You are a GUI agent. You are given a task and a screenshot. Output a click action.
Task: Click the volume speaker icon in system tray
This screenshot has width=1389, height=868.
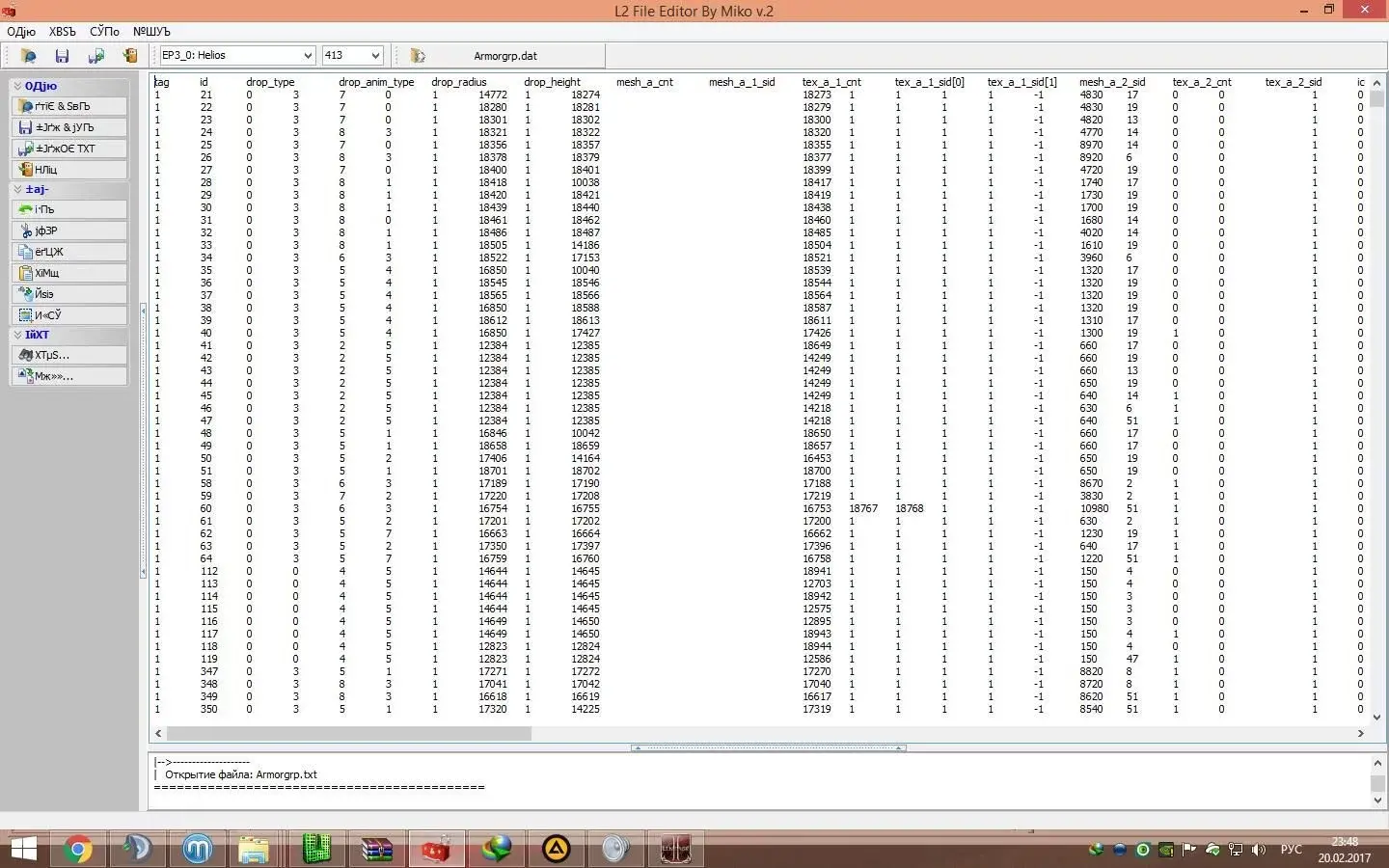point(1259,850)
